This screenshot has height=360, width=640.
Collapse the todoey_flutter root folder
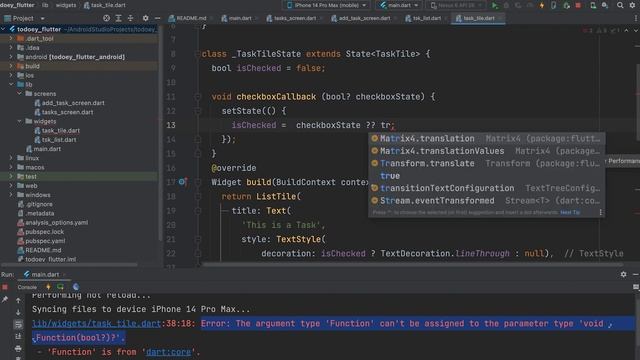pos(4,29)
